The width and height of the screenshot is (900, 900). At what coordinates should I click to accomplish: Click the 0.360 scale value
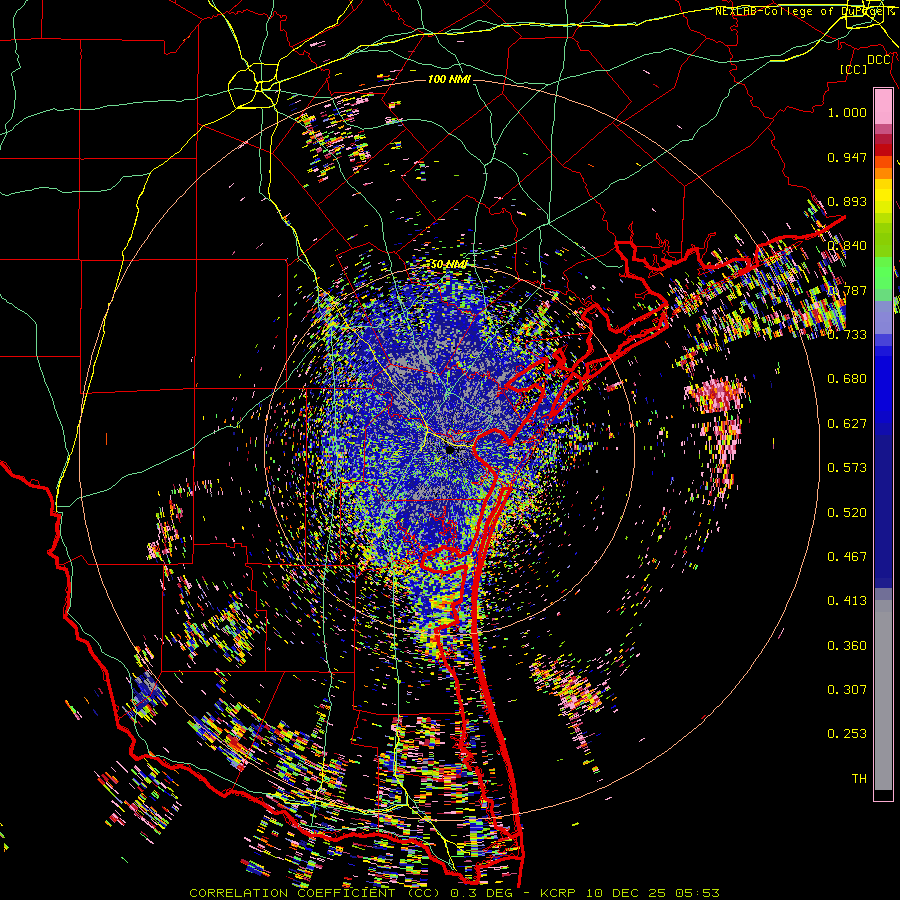pyautogui.click(x=847, y=646)
